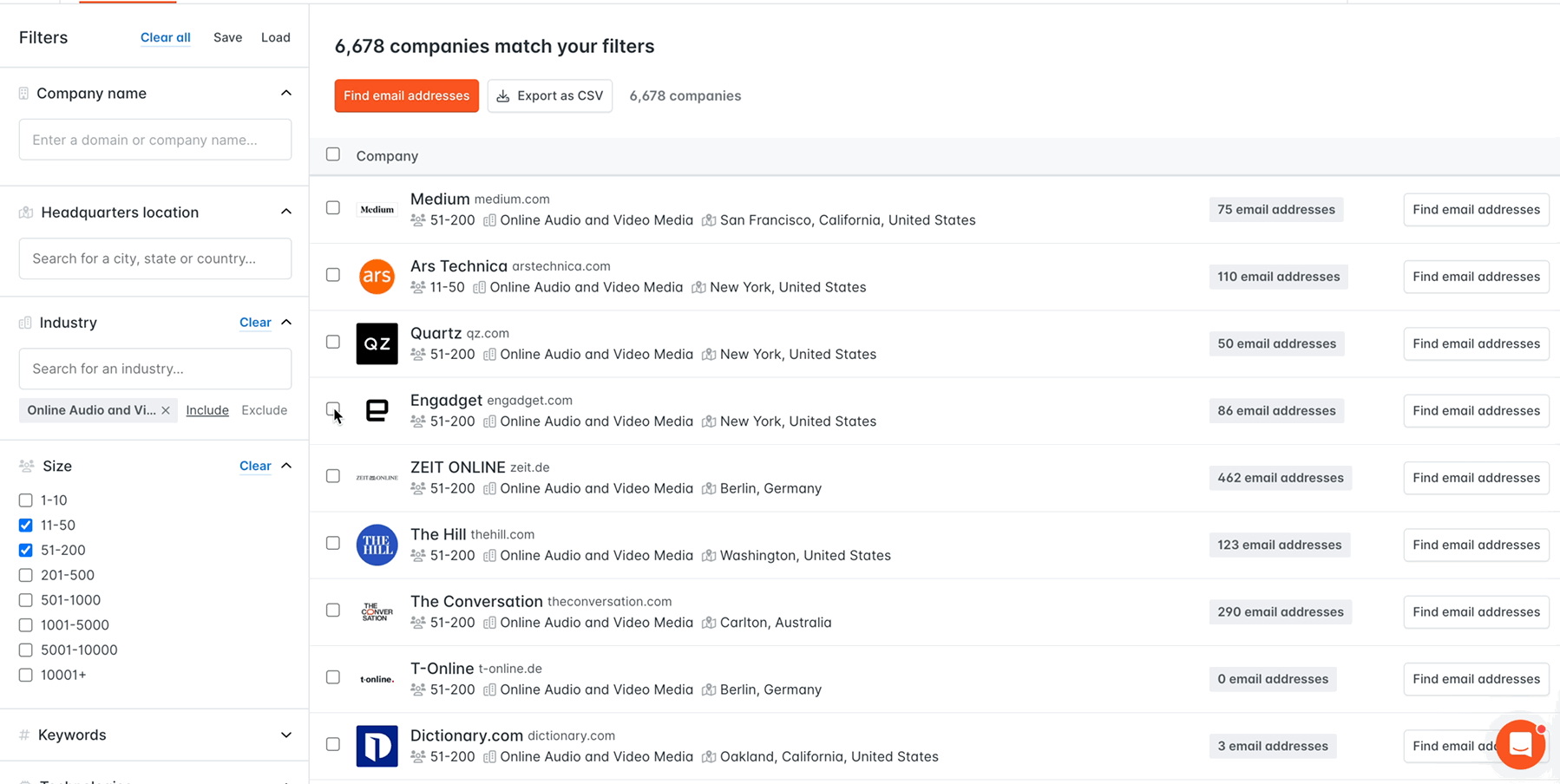Select all companies with the header checkbox
The width and height of the screenshot is (1560, 784).
(x=333, y=154)
